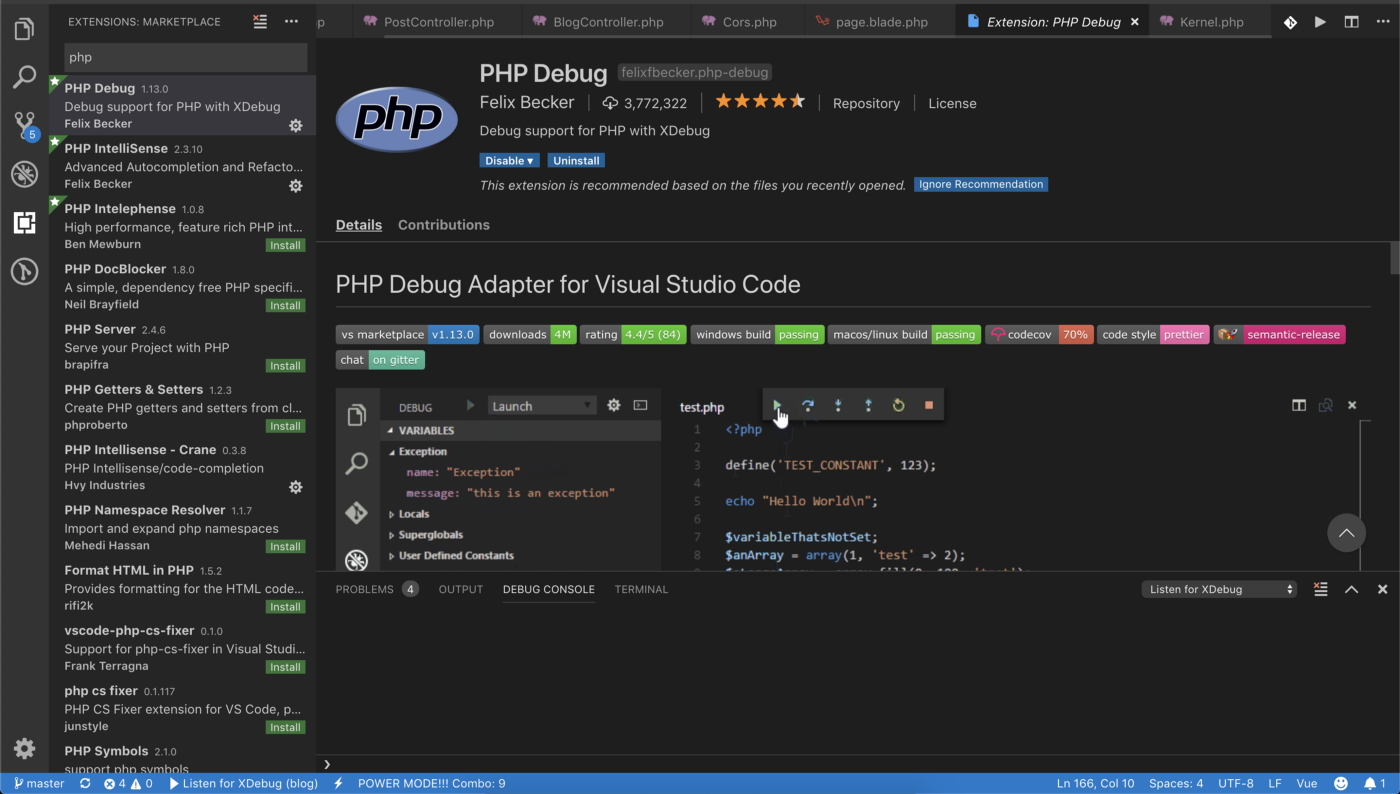Click the Repository link
Image resolution: width=1400 pixels, height=794 pixels.
coord(866,103)
